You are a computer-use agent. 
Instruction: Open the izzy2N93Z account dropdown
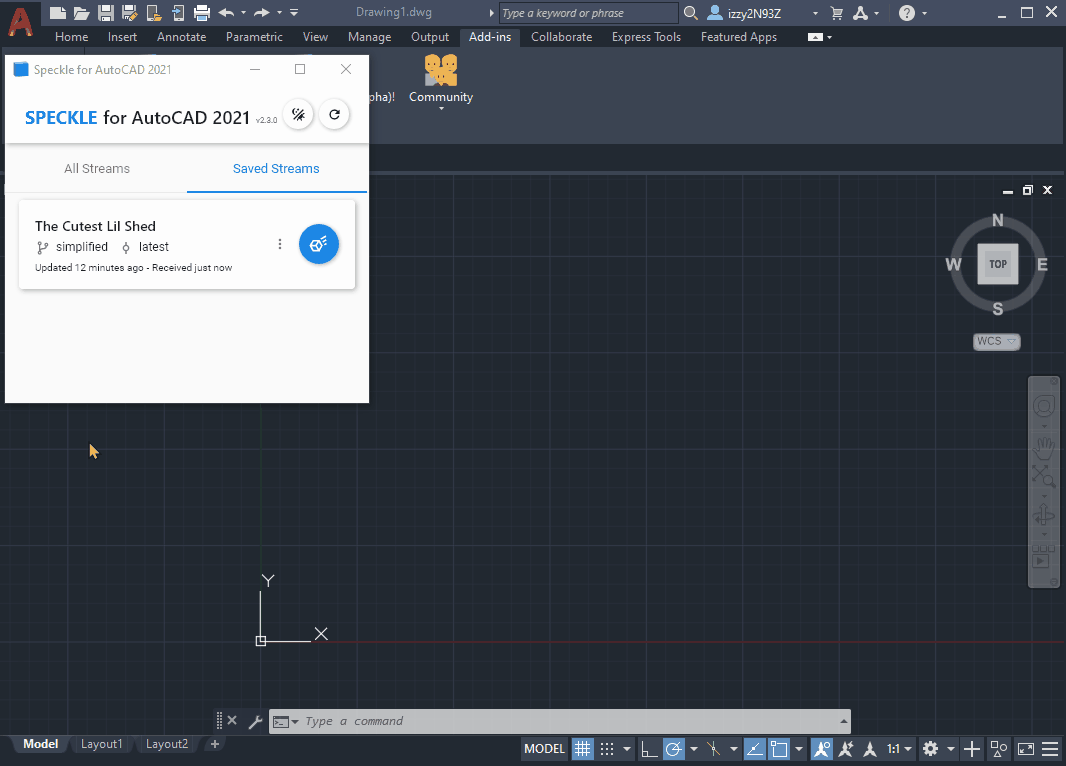pos(815,13)
